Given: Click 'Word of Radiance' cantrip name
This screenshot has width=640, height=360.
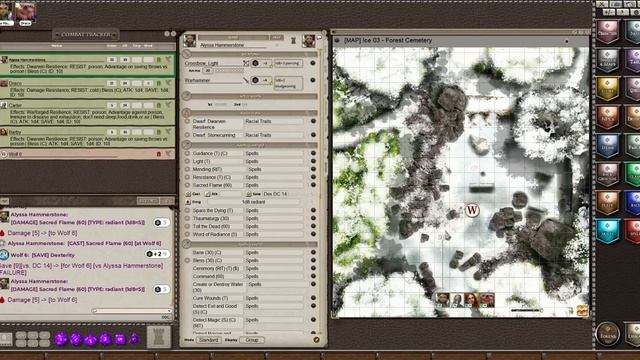Looking at the screenshot, I should pyautogui.click(x=215, y=234).
